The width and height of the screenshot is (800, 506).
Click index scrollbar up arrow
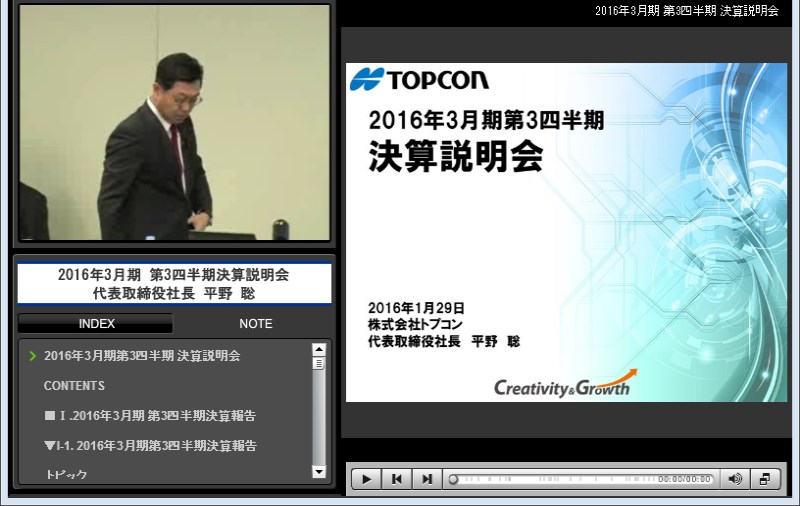click(319, 349)
